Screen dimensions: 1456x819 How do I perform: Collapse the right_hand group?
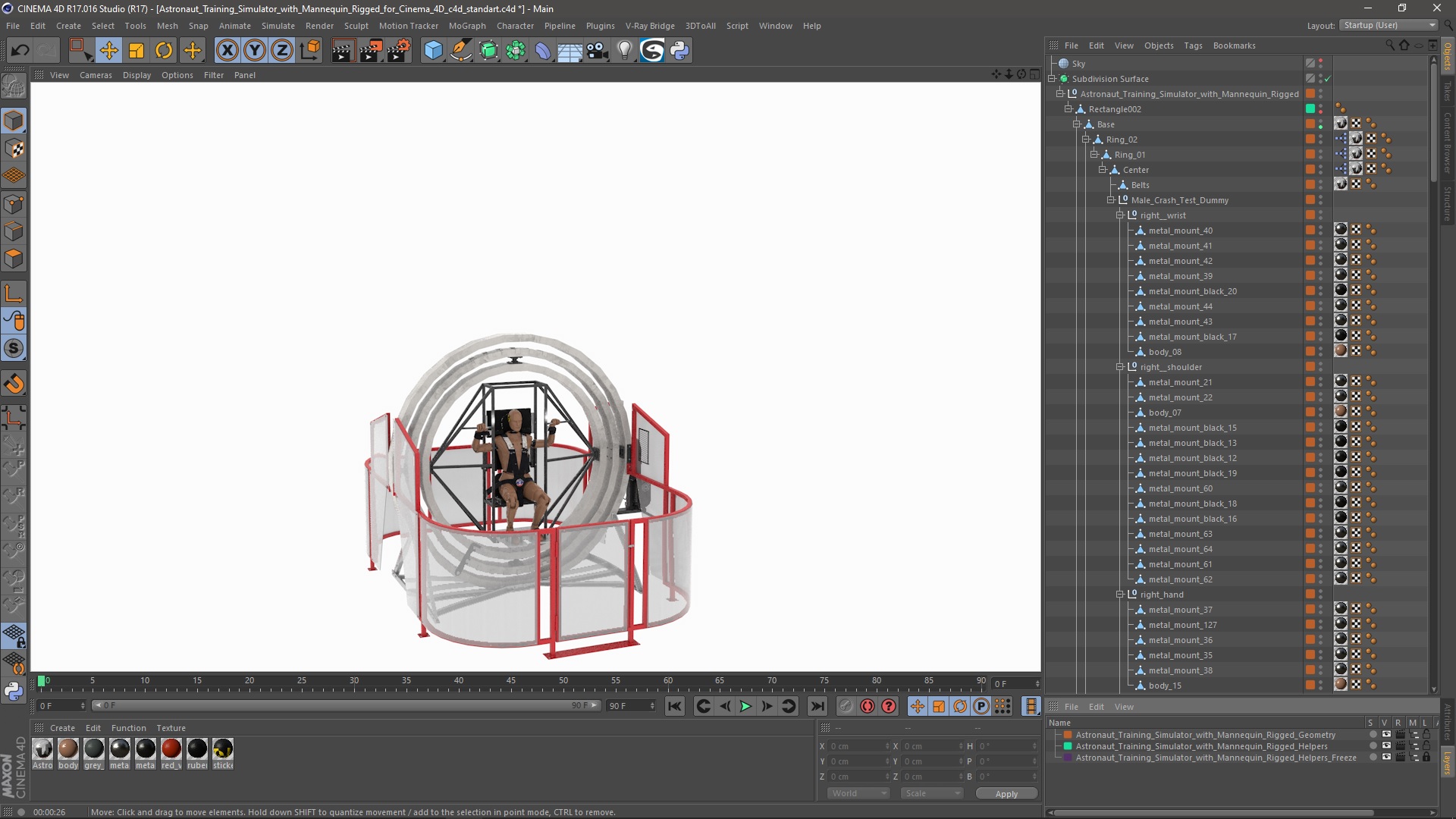tap(1120, 595)
